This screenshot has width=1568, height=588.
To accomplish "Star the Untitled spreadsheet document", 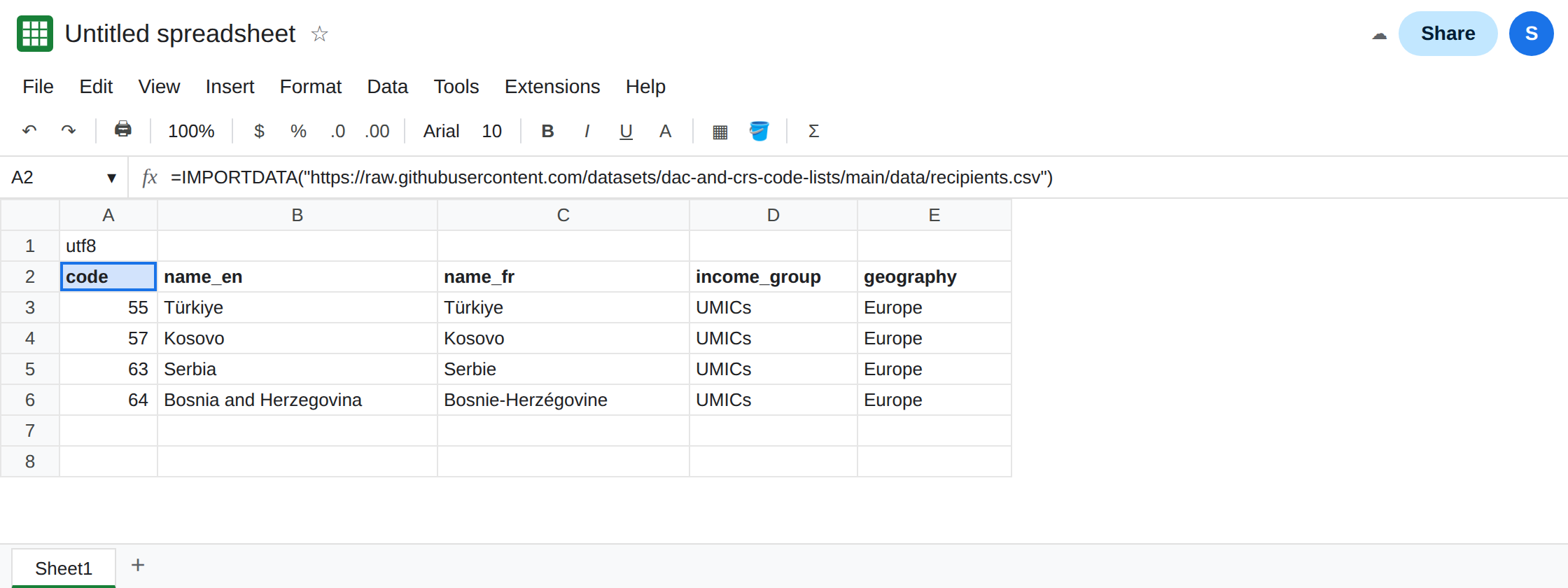I will [x=319, y=34].
